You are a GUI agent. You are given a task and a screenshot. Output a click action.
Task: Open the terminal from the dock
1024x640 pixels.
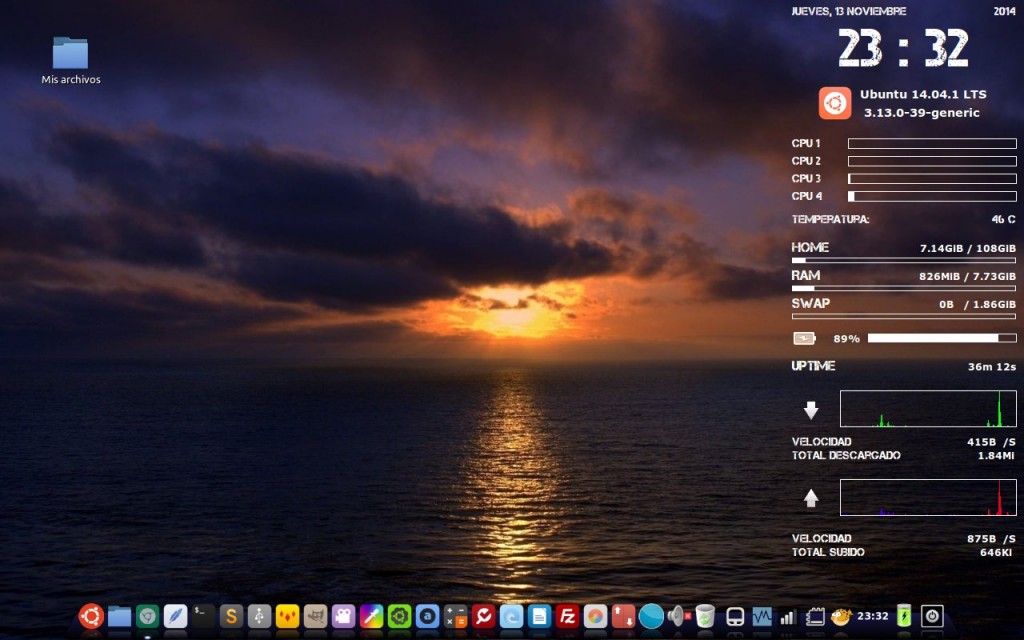click(203, 615)
